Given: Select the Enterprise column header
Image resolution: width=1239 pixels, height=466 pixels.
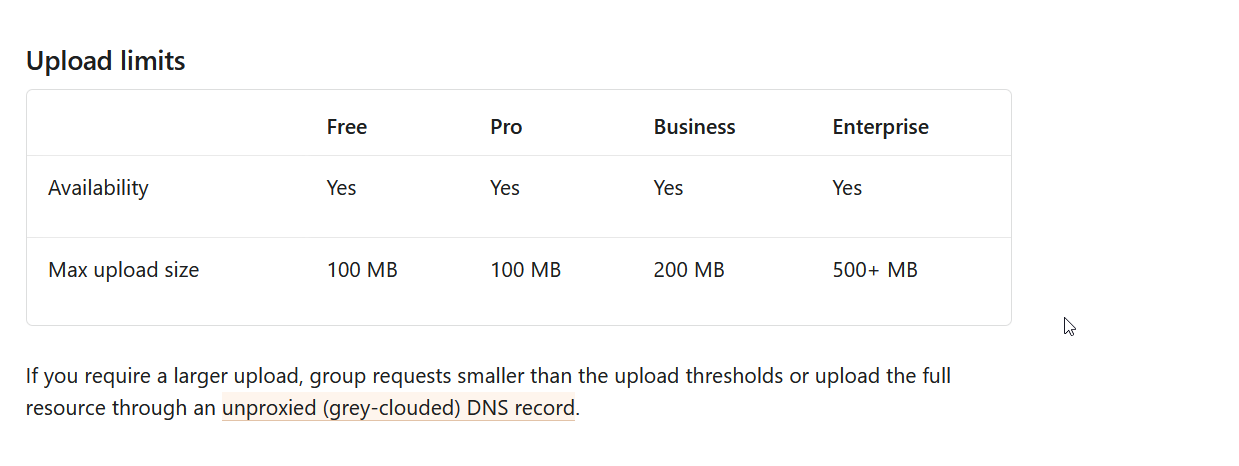Looking at the screenshot, I should (x=880, y=127).
